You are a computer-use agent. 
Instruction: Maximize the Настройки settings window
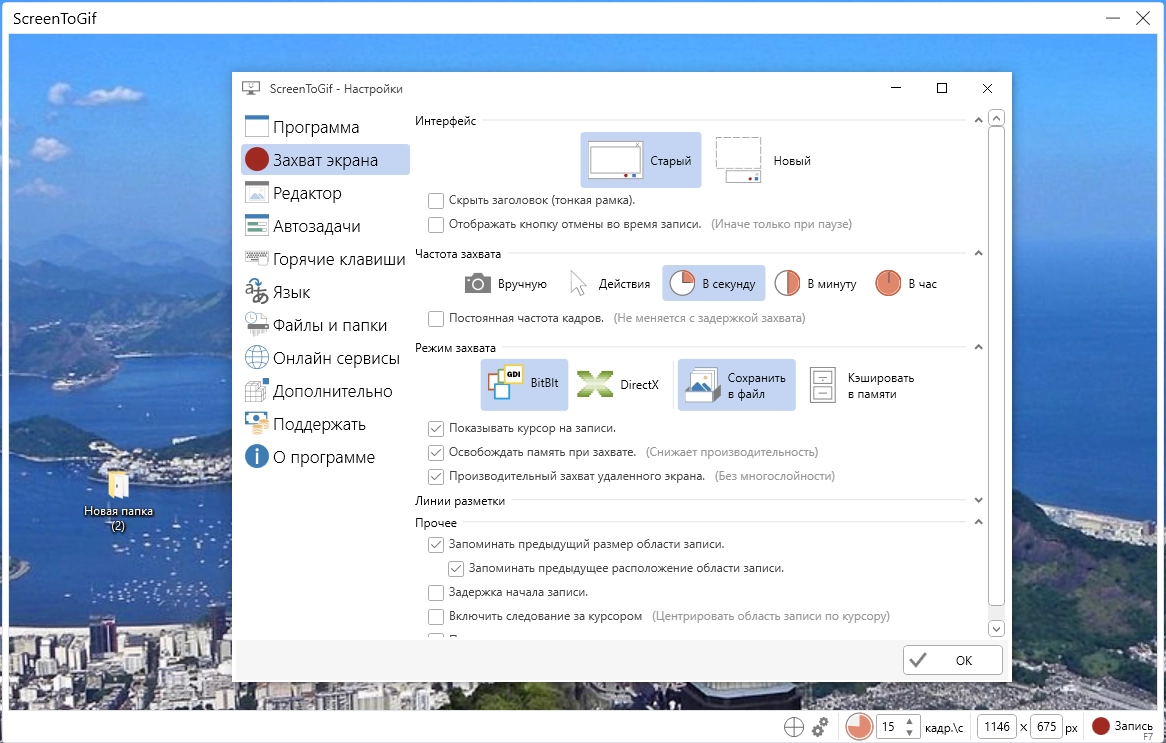click(941, 89)
